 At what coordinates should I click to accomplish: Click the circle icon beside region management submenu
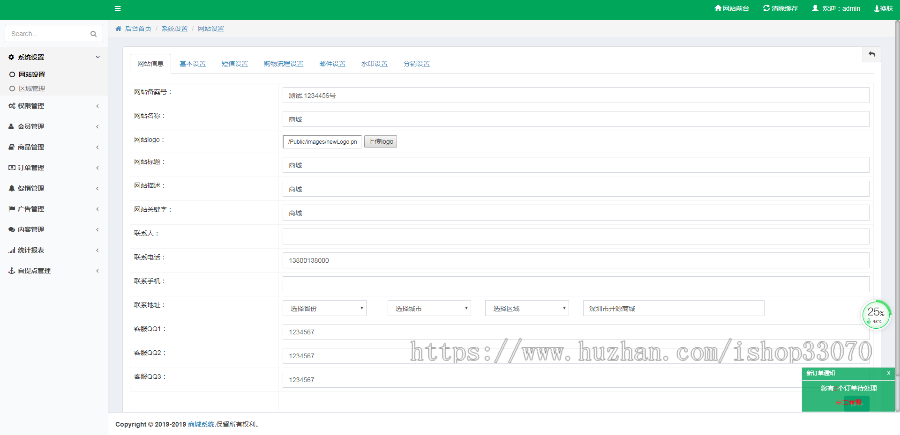pos(12,88)
